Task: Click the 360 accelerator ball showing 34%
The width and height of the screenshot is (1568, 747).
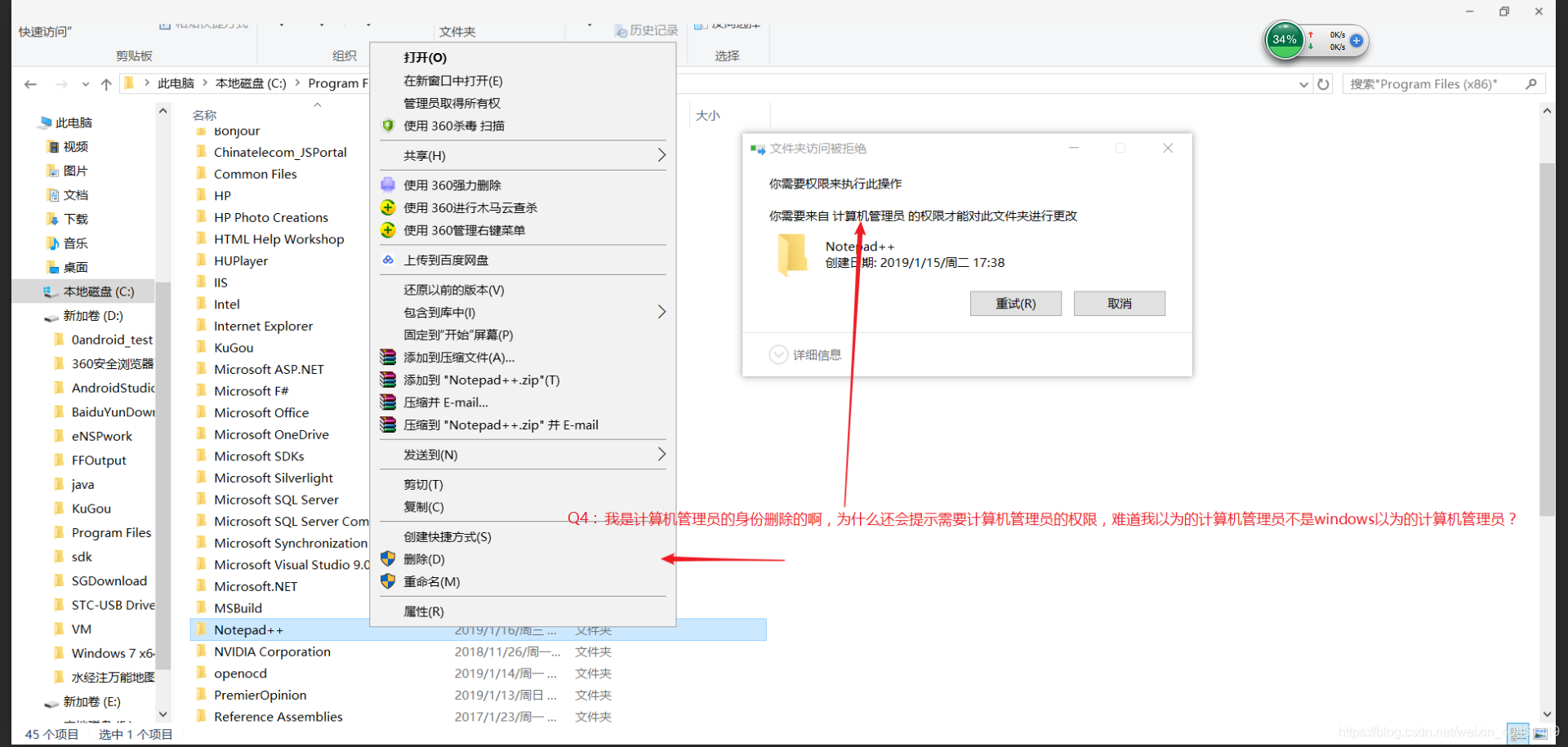Action: [1285, 40]
